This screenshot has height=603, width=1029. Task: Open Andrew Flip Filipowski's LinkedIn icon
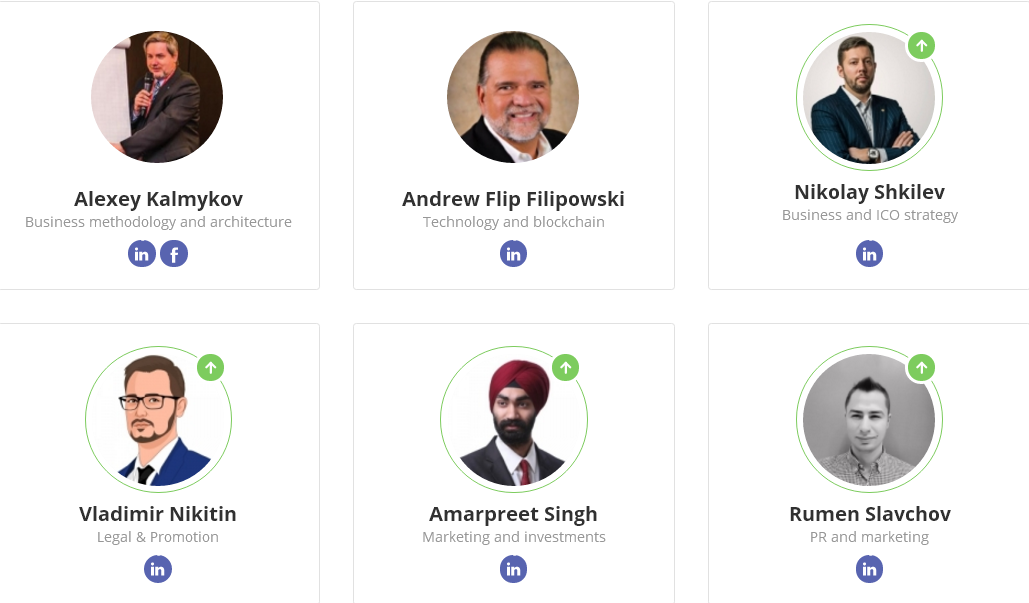coord(513,254)
